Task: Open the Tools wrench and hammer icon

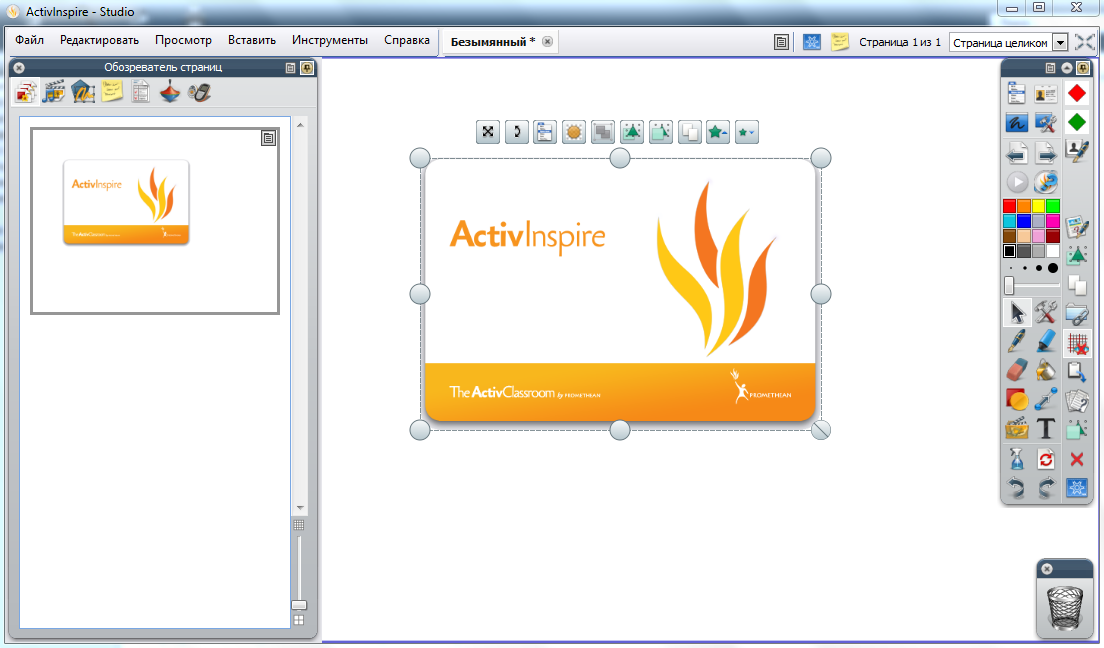Action: click(x=1046, y=312)
